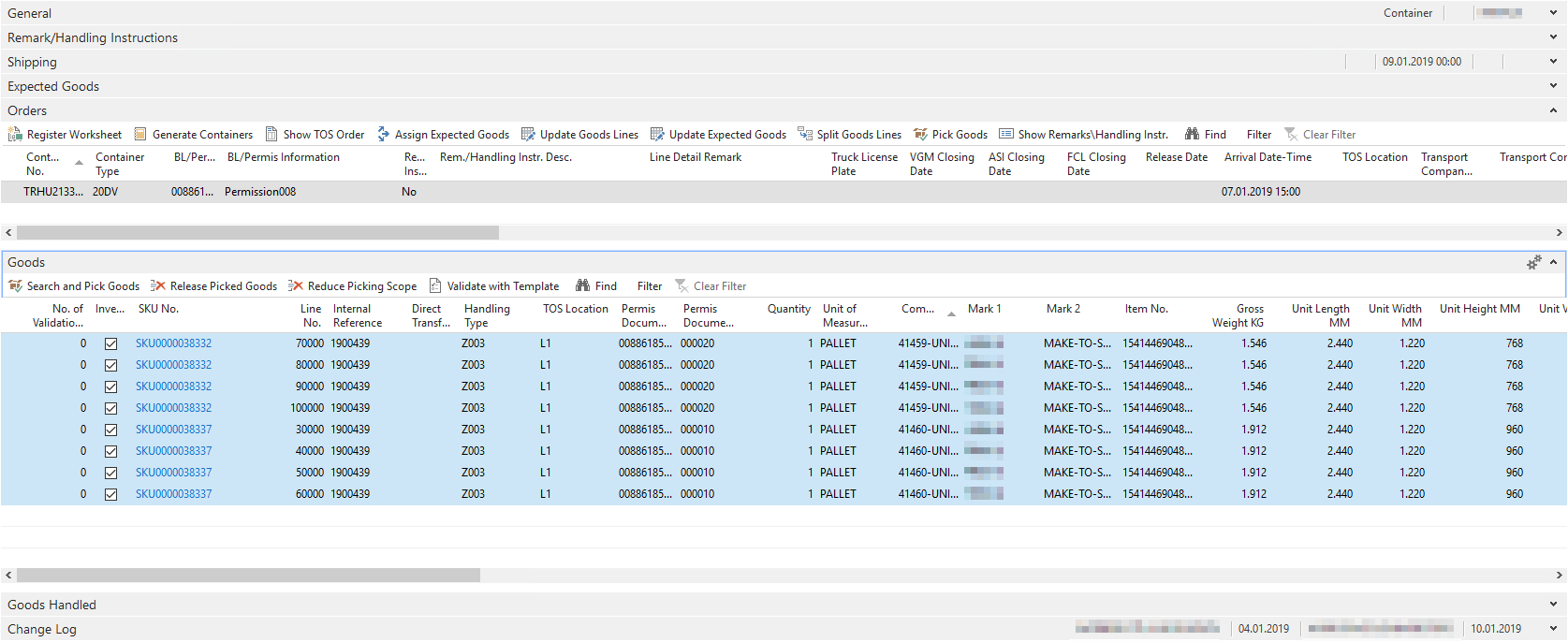Image resolution: width=1568 pixels, height=642 pixels.
Task: Click Validate with Template icon
Action: click(x=435, y=286)
